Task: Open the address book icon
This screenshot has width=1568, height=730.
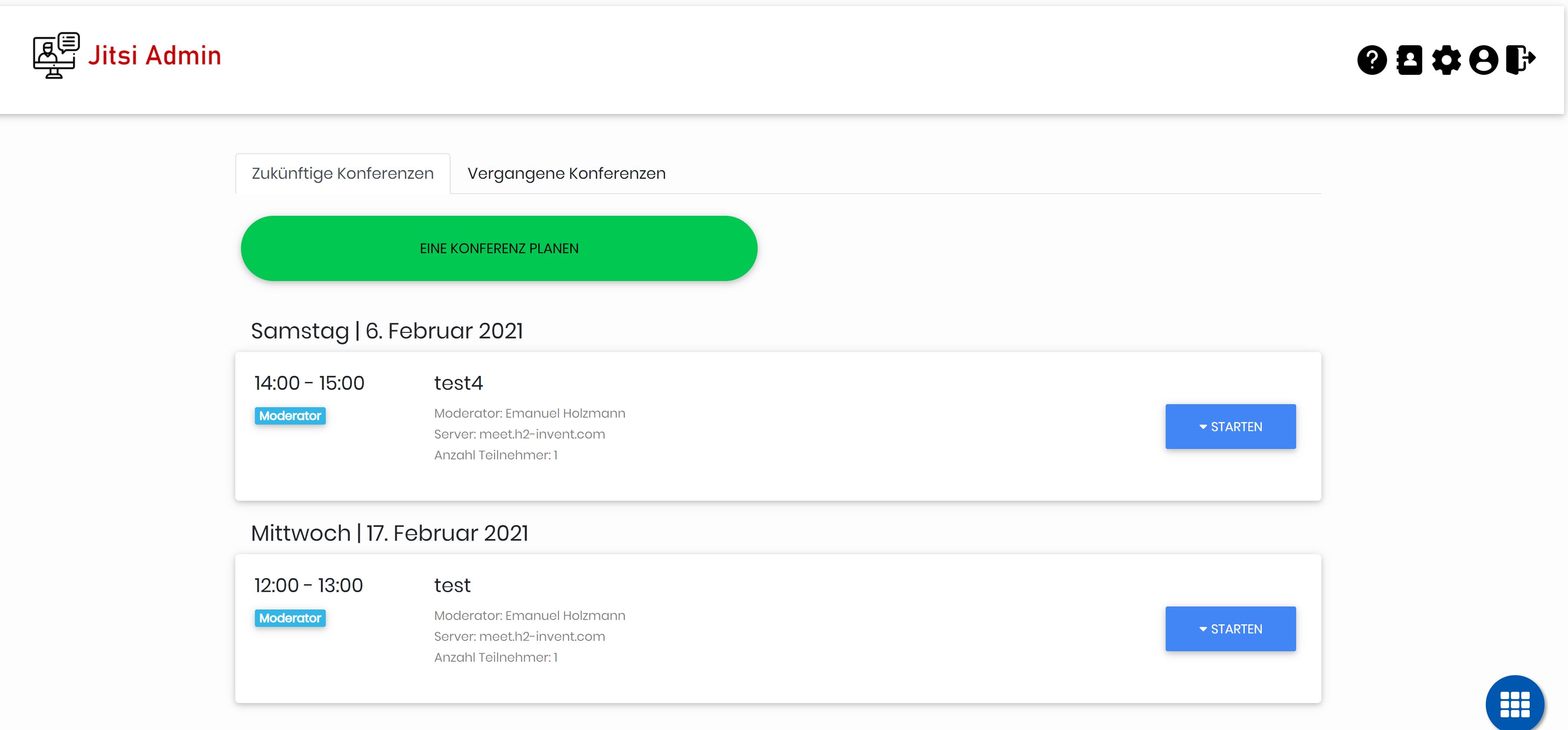Action: pos(1409,60)
